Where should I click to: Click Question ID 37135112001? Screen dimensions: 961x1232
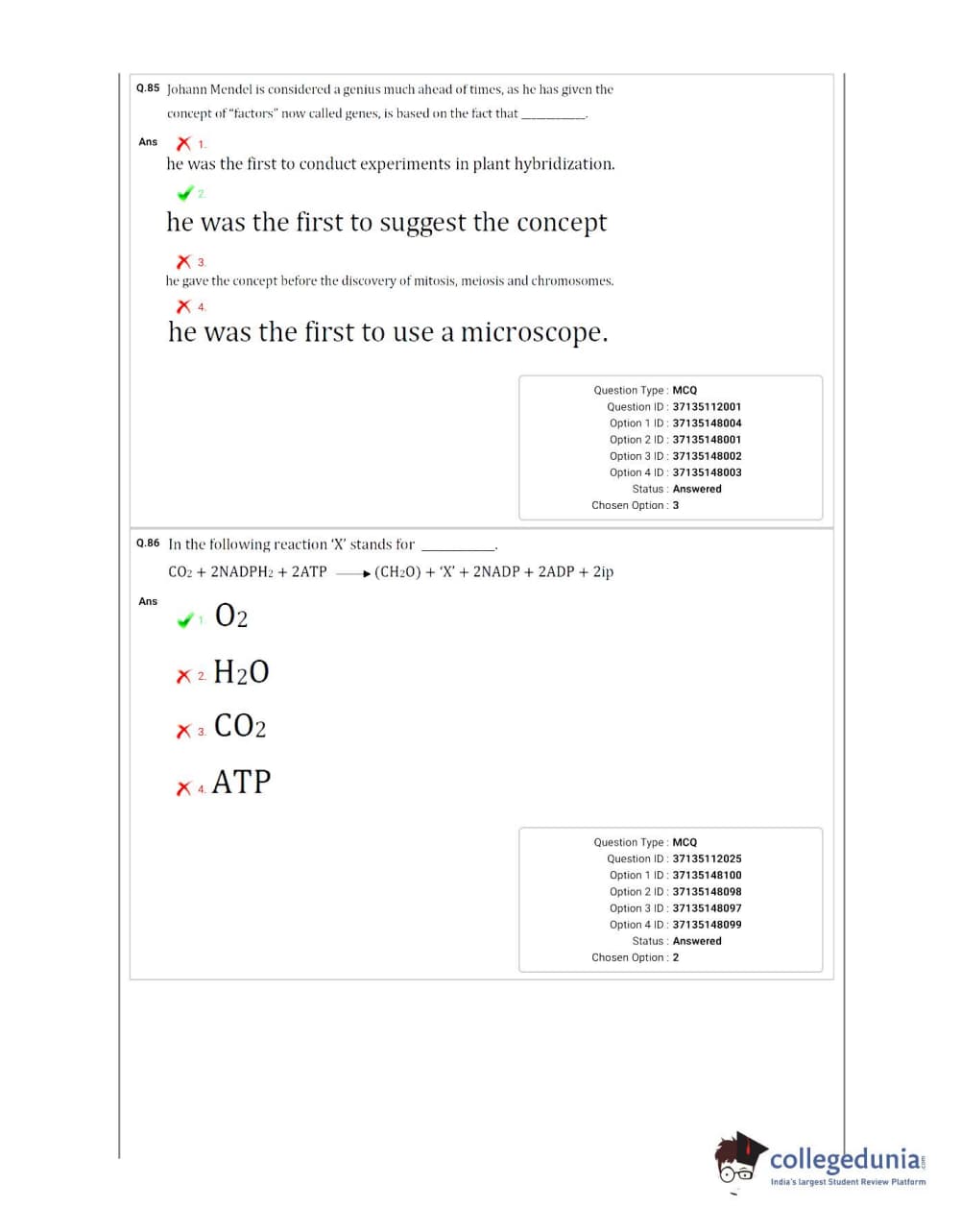[707, 407]
